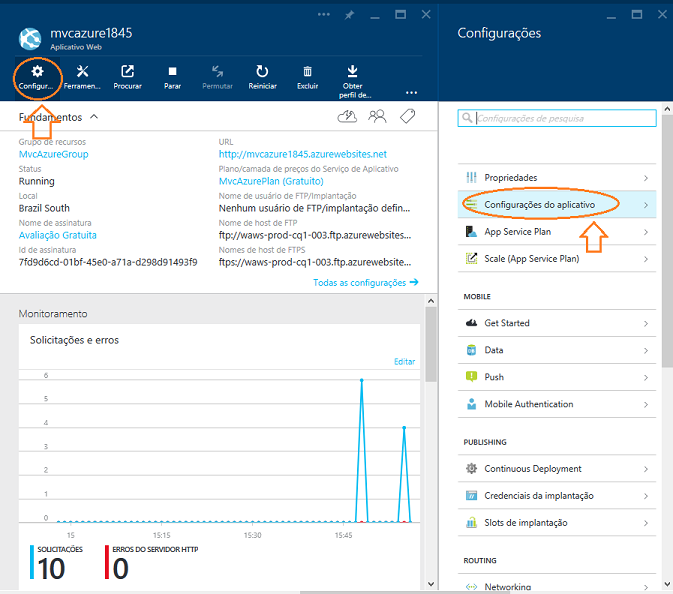Click Editar on the monitoring chart
Screen dimensions: 673x594
coord(404,361)
